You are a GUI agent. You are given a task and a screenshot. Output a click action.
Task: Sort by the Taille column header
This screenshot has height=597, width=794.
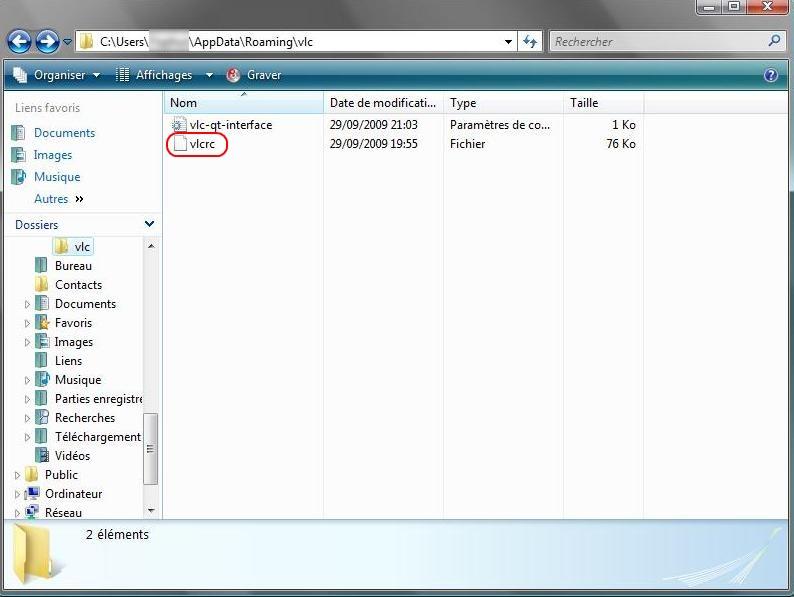pyautogui.click(x=604, y=103)
